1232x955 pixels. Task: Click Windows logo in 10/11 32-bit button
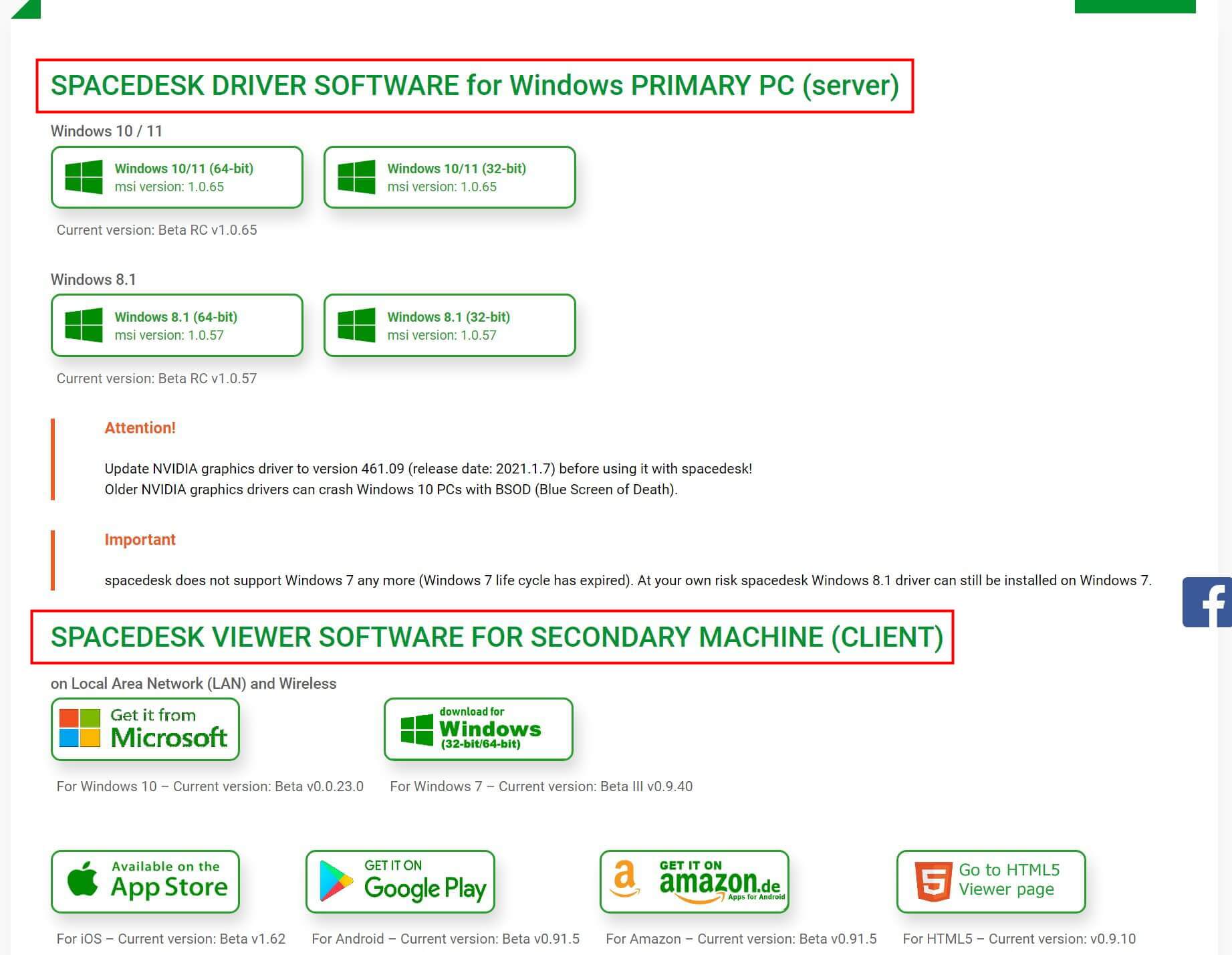click(356, 177)
